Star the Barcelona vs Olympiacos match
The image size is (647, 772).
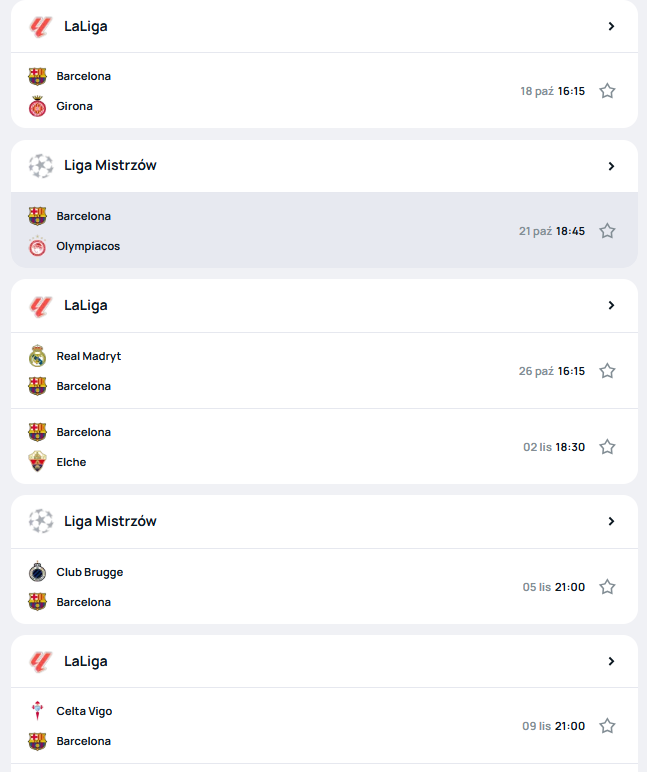pos(607,231)
